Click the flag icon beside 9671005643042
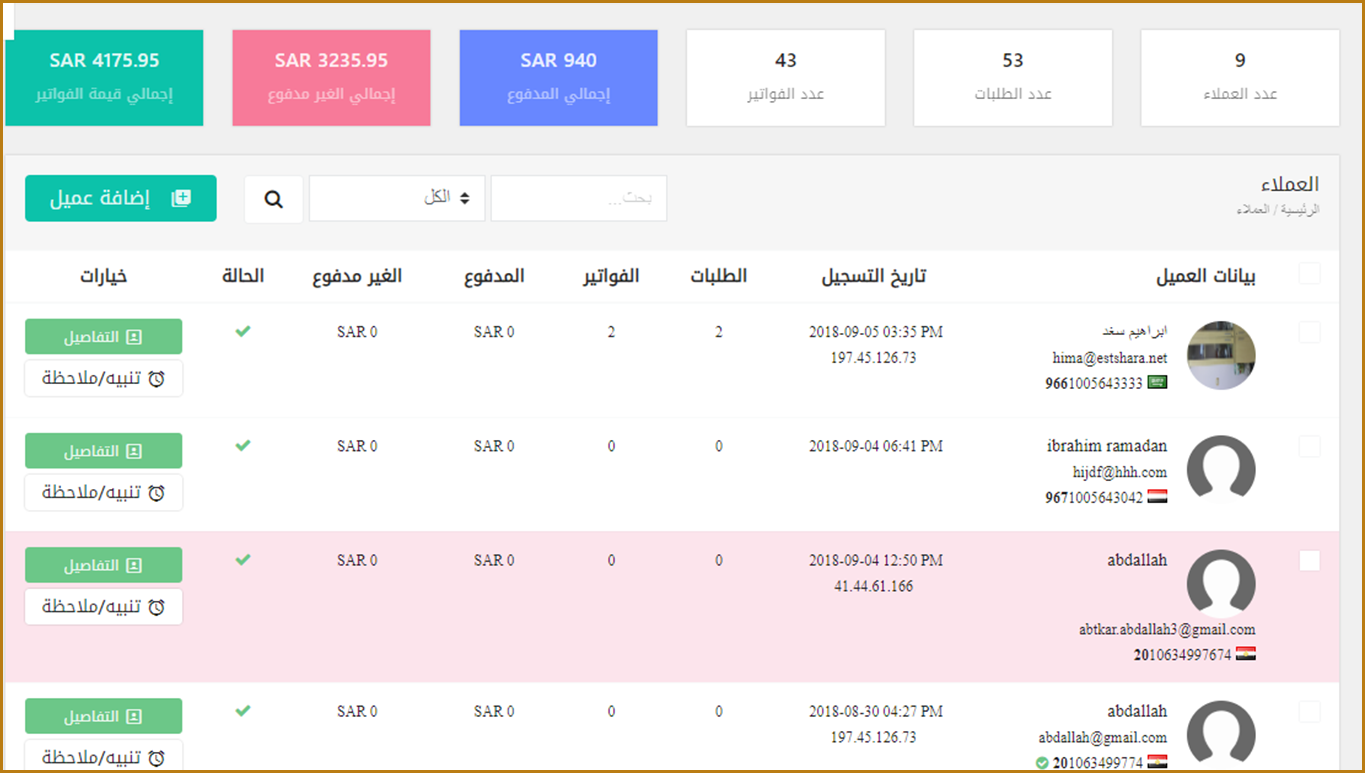Viewport: 1365px width, 773px height. pos(1157,497)
